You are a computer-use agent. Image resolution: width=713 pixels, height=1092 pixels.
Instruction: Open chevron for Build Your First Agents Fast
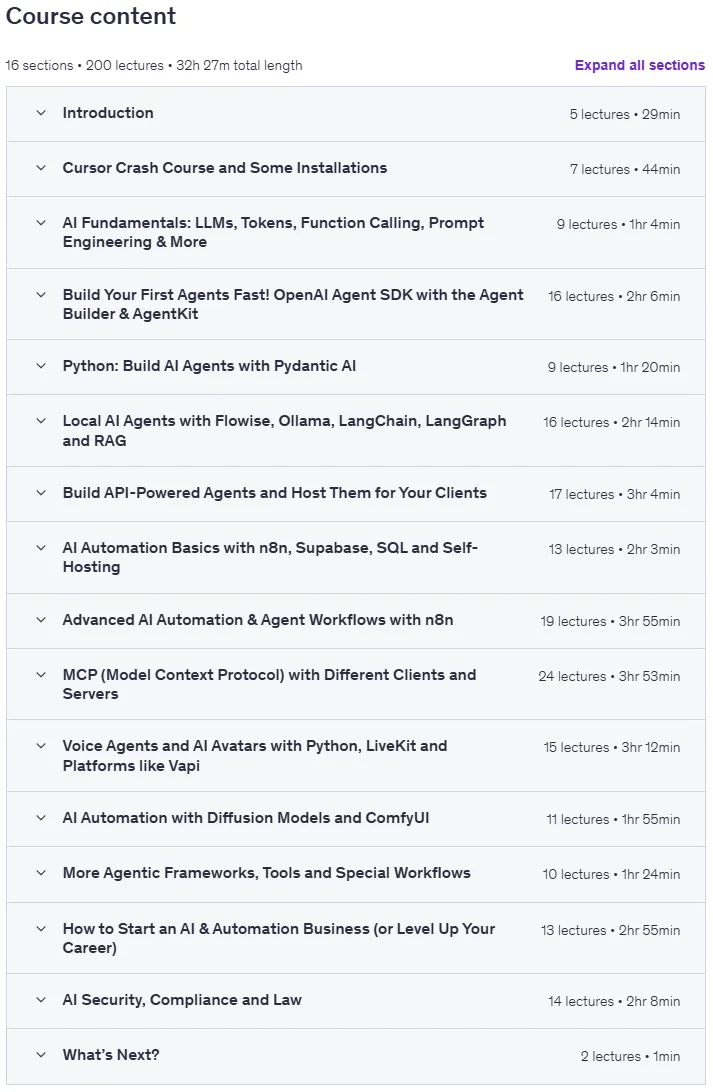pyautogui.click(x=41, y=295)
